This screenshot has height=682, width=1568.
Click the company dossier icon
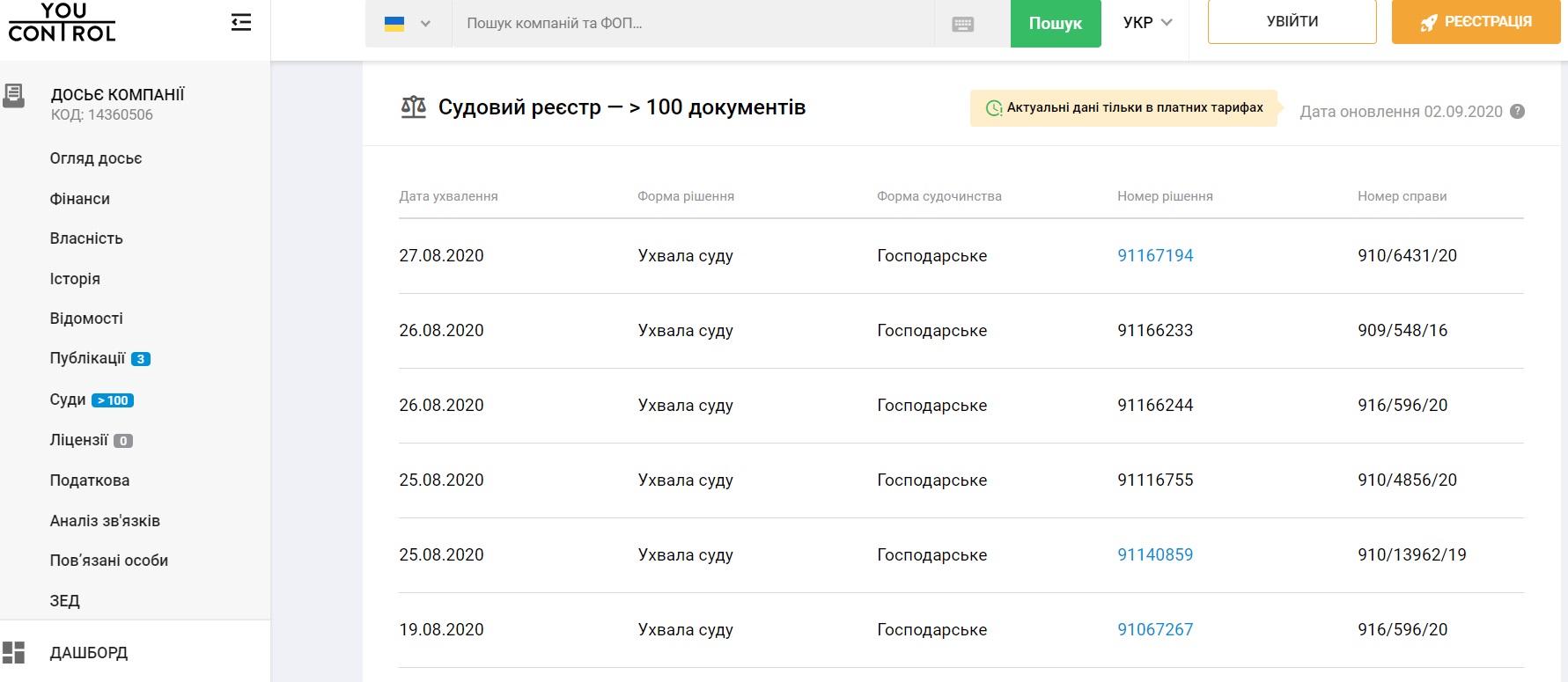pyautogui.click(x=14, y=96)
